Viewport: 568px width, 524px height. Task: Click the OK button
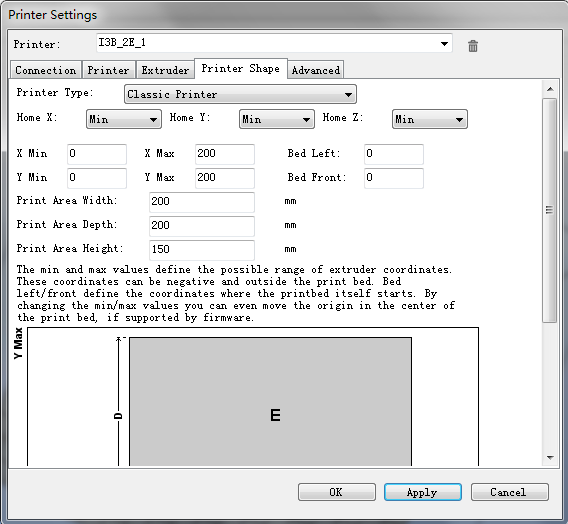coord(337,492)
